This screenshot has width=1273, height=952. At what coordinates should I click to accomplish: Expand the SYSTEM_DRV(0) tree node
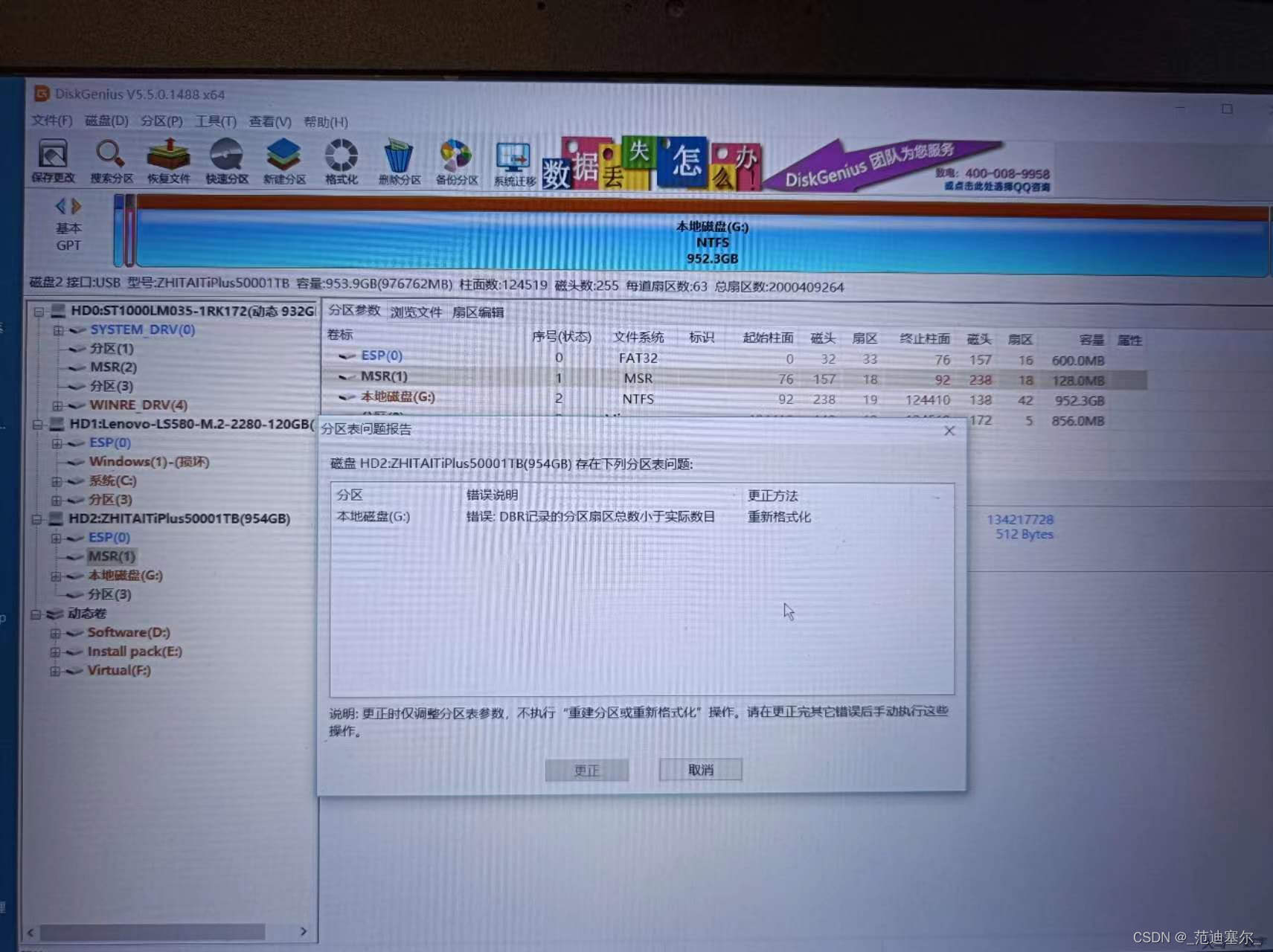58,330
